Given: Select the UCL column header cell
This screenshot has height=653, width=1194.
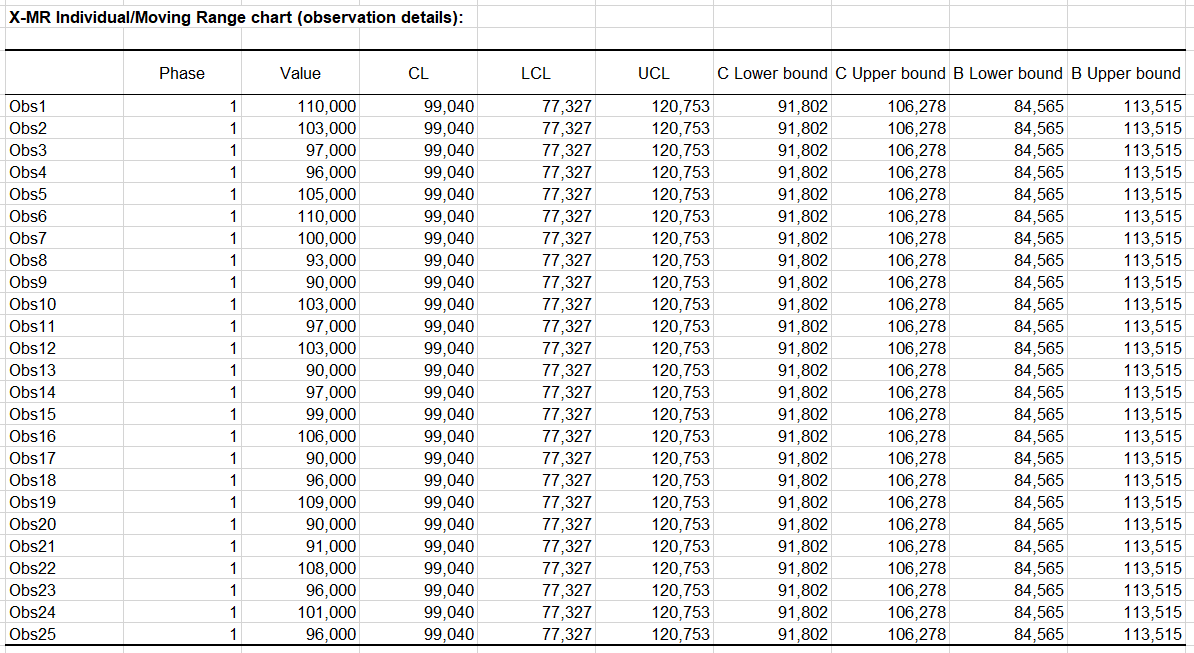Looking at the screenshot, I should click(x=654, y=73).
